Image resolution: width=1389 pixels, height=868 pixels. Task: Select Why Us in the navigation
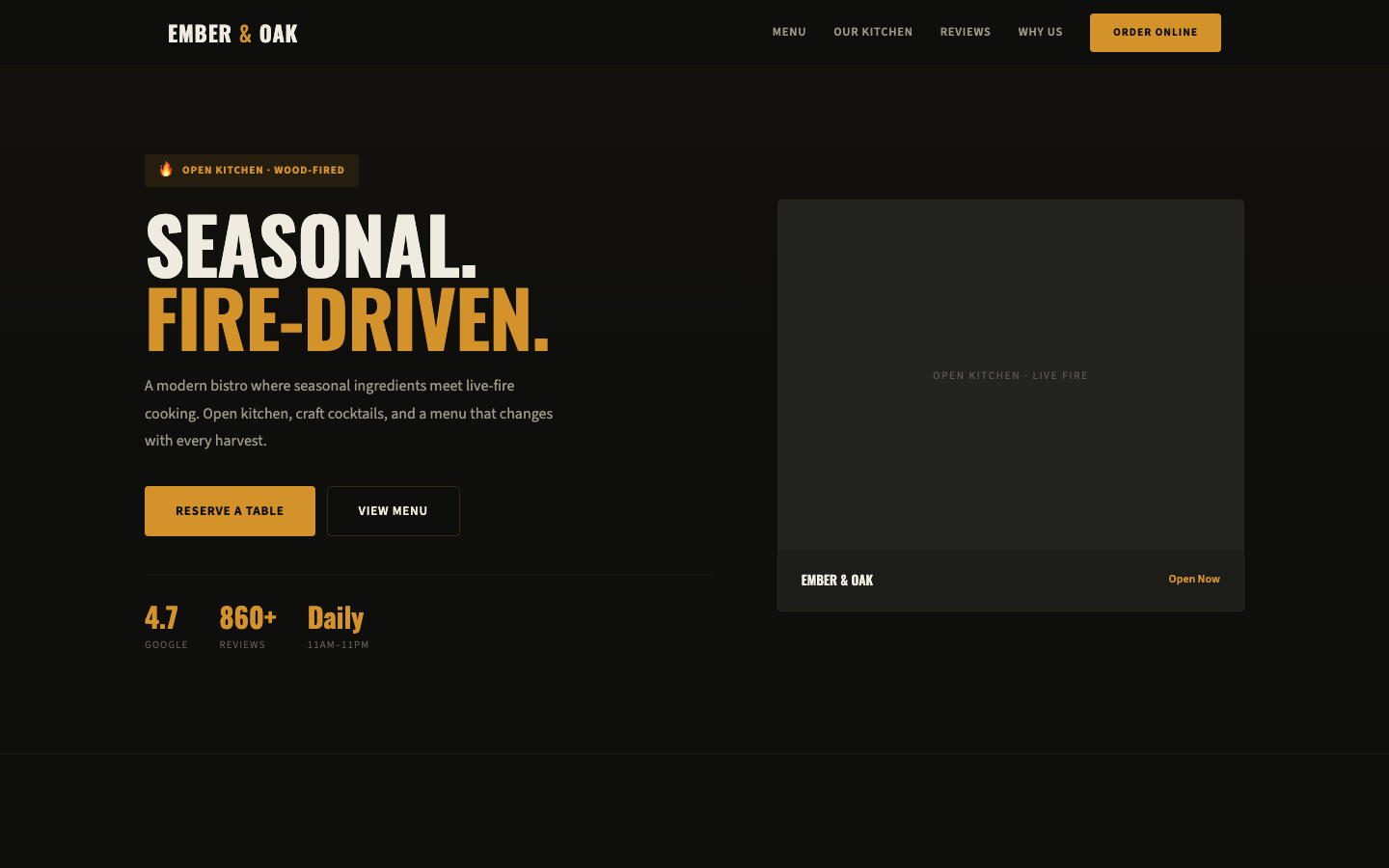(1040, 32)
